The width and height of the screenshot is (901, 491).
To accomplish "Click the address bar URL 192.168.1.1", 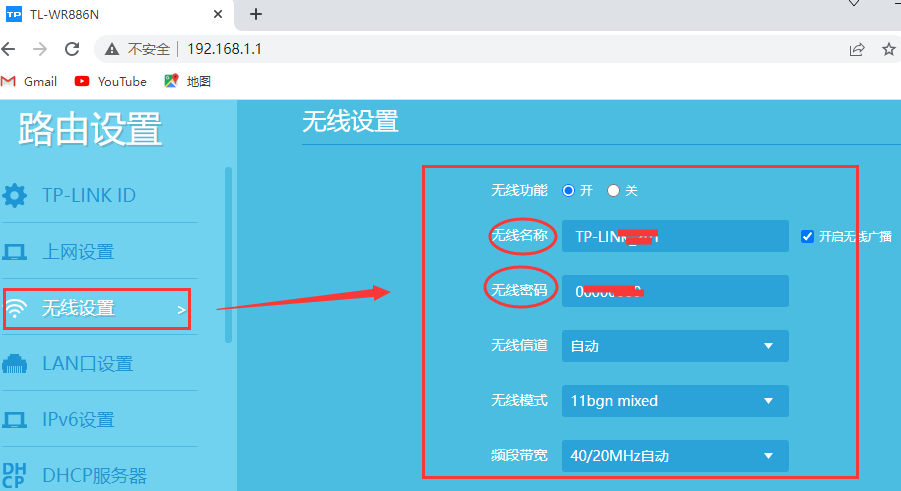I will pyautogui.click(x=225, y=49).
